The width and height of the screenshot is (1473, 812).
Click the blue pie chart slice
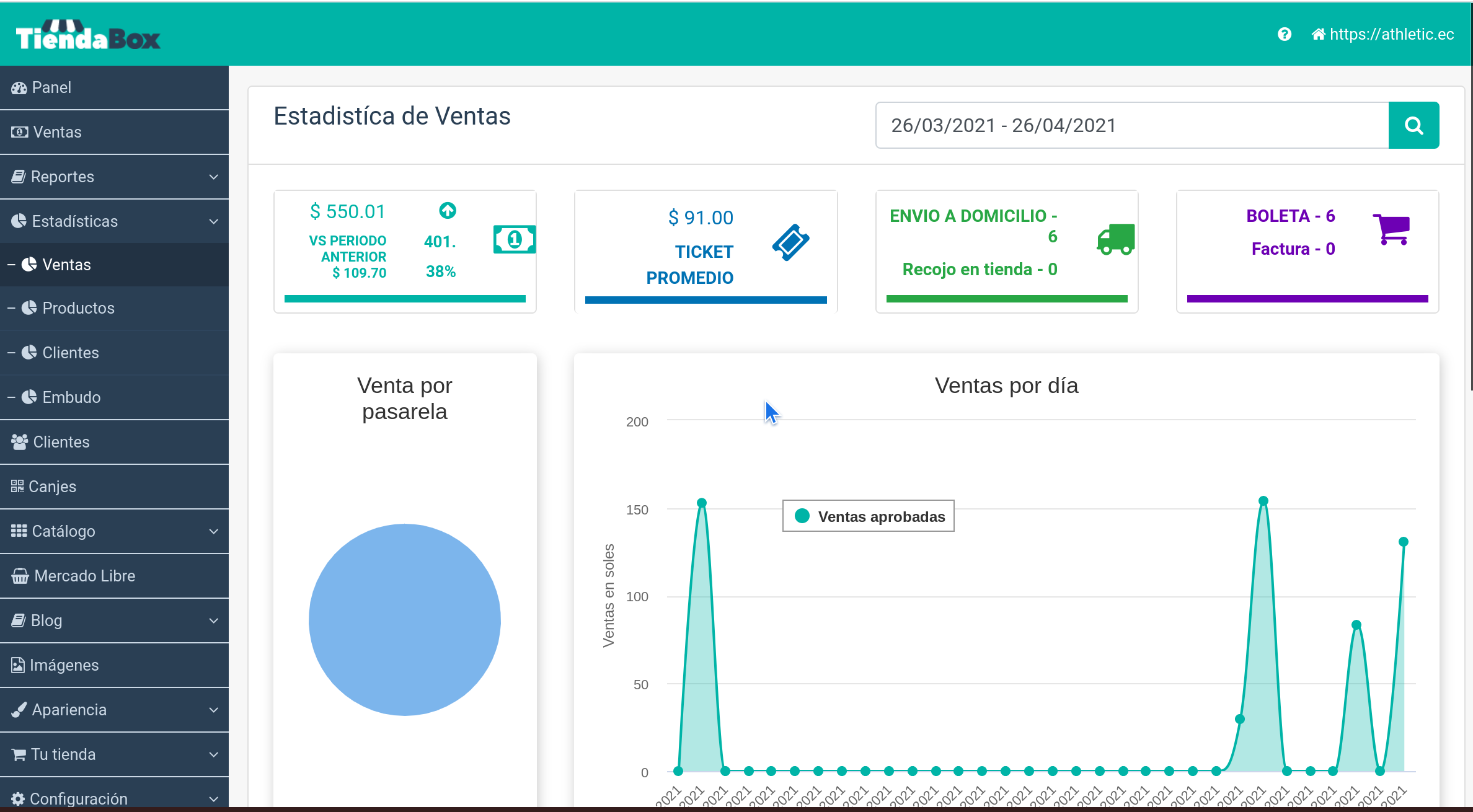coord(405,620)
